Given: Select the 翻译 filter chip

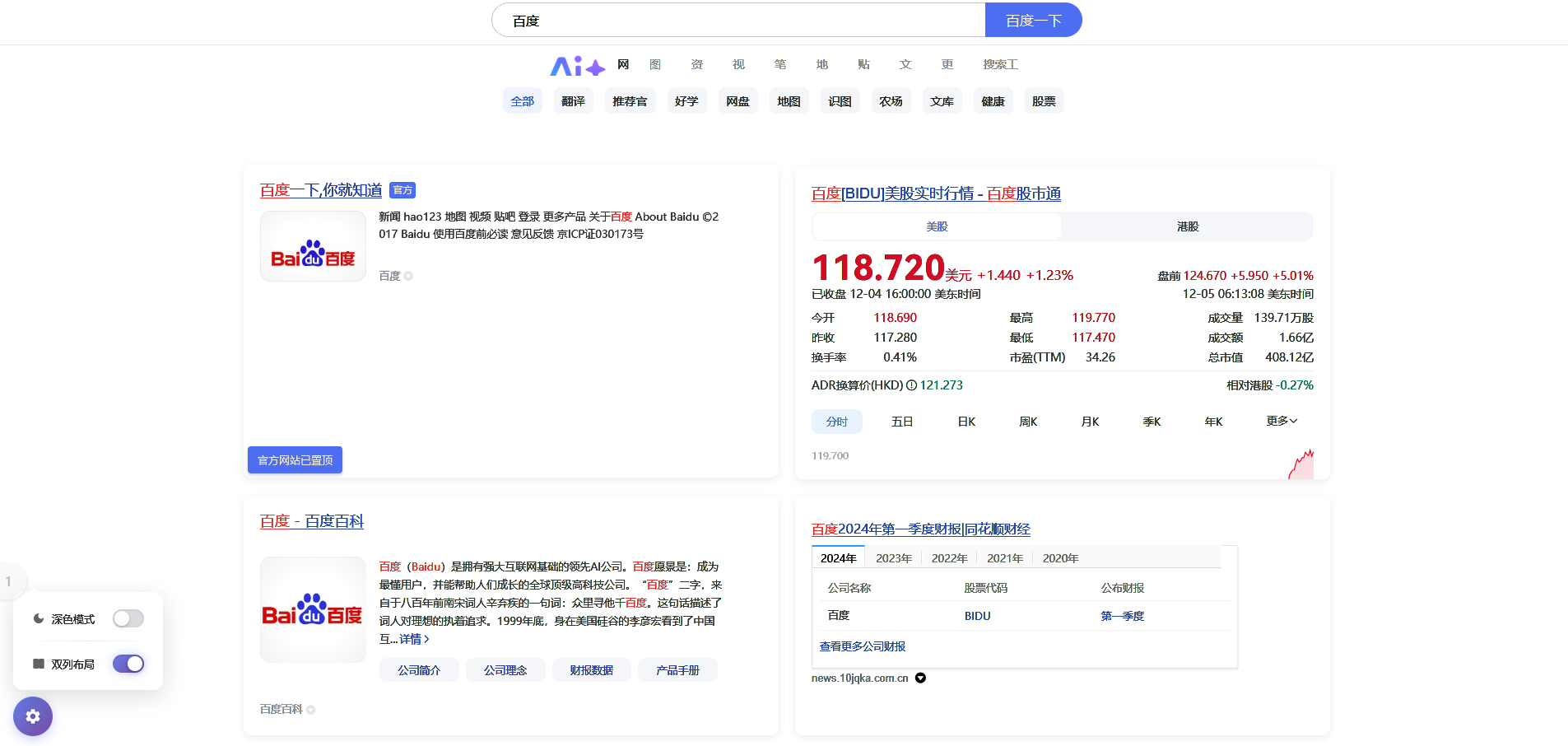Looking at the screenshot, I should pos(573,101).
